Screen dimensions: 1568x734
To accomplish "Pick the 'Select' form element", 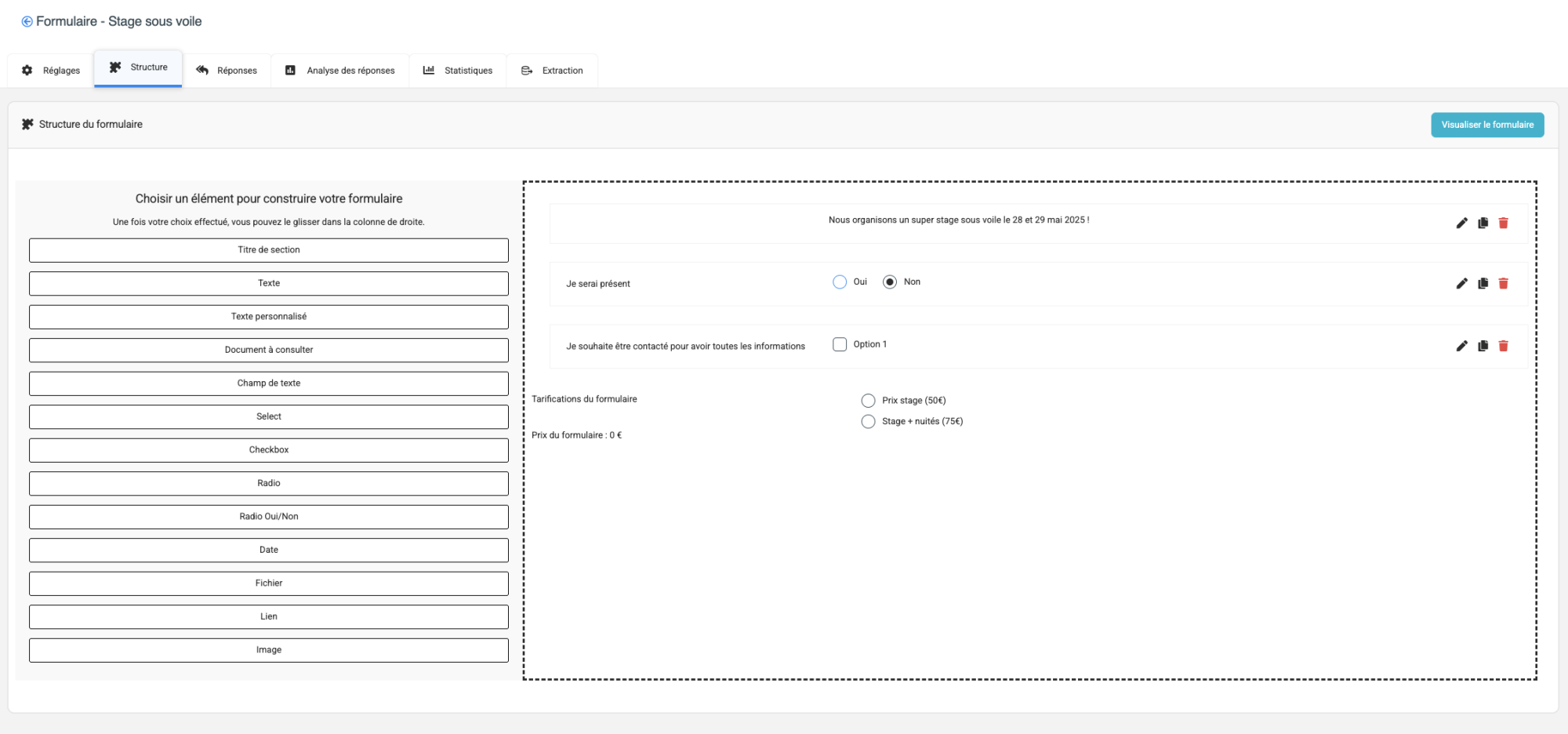I will (269, 417).
